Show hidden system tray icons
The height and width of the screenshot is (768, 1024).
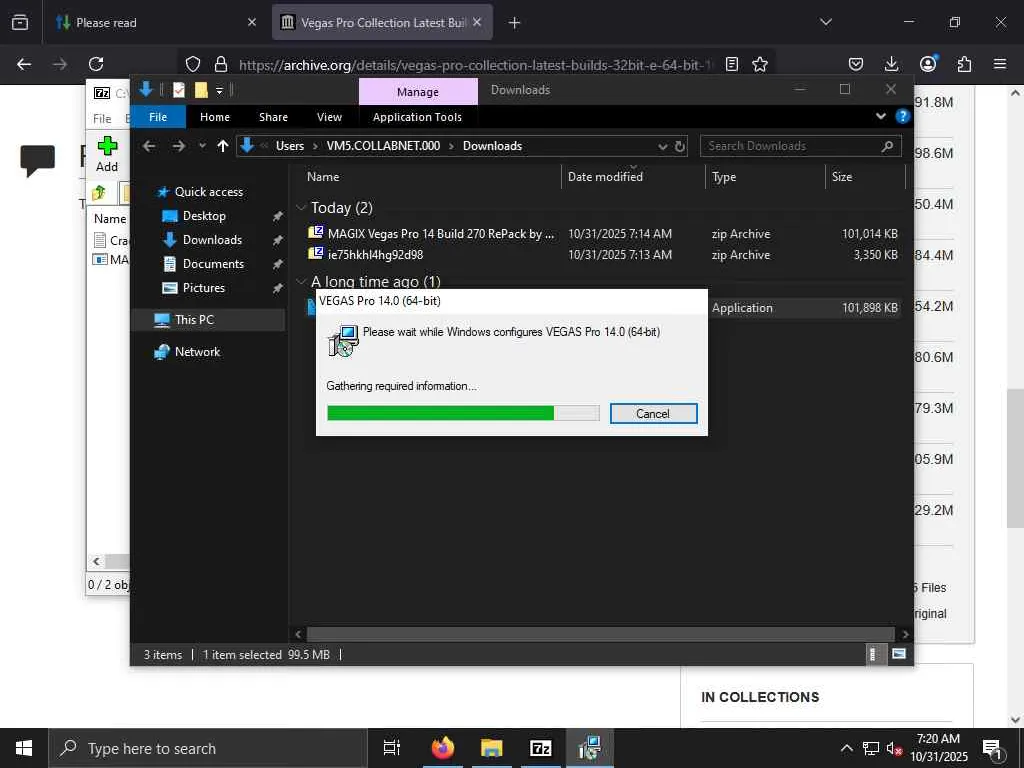[x=846, y=748]
